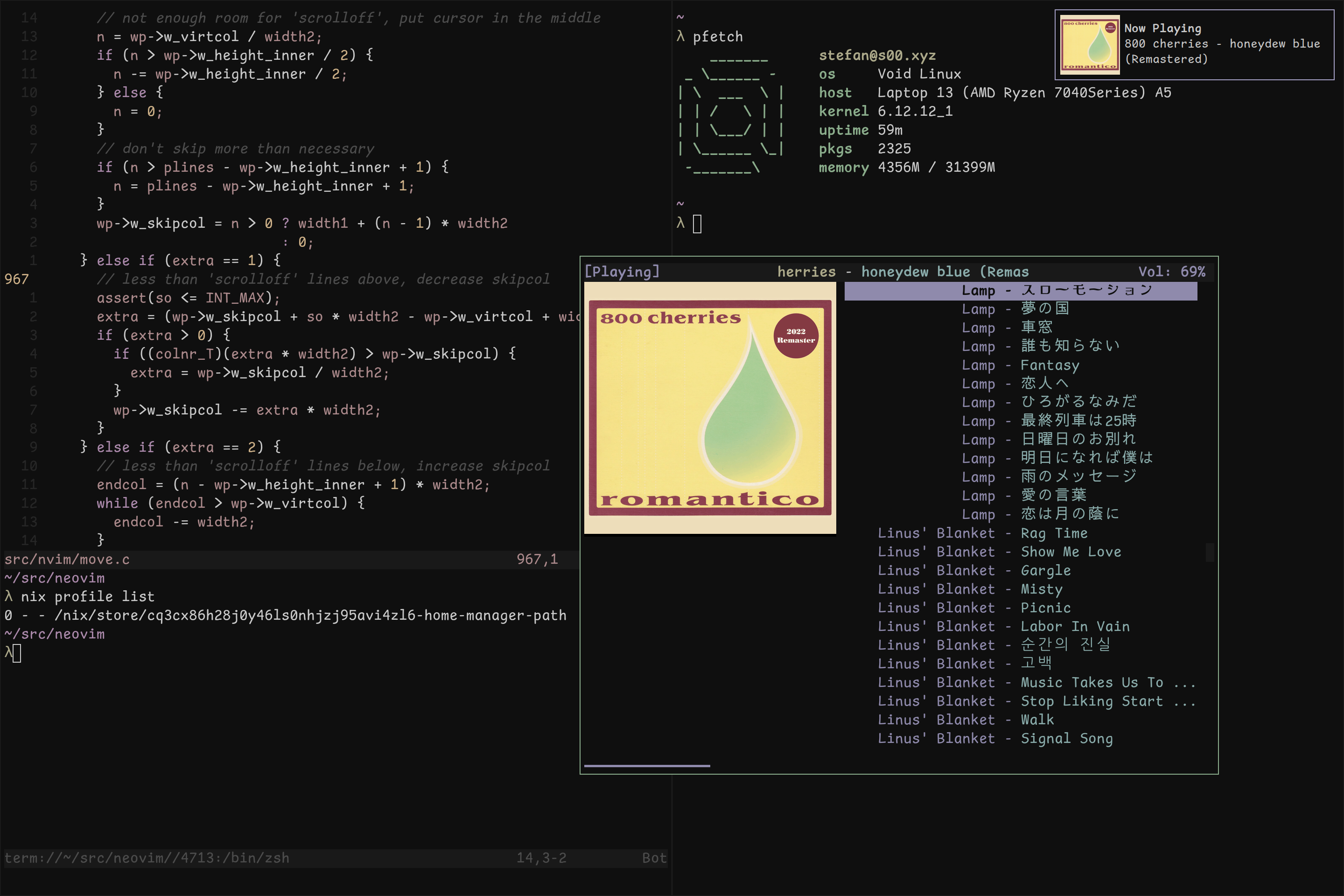Click the term:// zsh status line
1344x896 pixels.
pyautogui.click(x=146, y=858)
